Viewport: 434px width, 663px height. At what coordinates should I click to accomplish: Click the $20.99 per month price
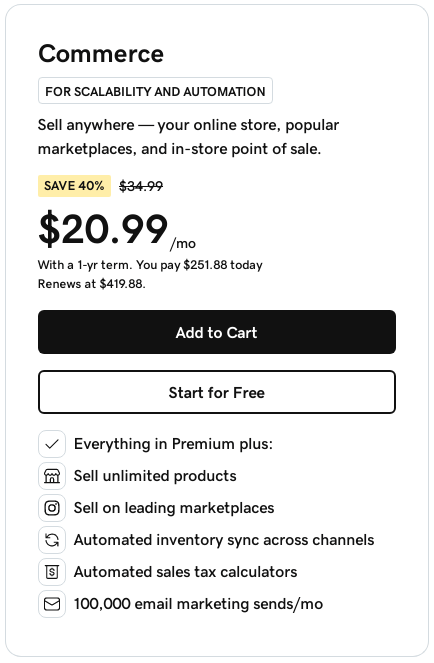pyautogui.click(x=117, y=230)
